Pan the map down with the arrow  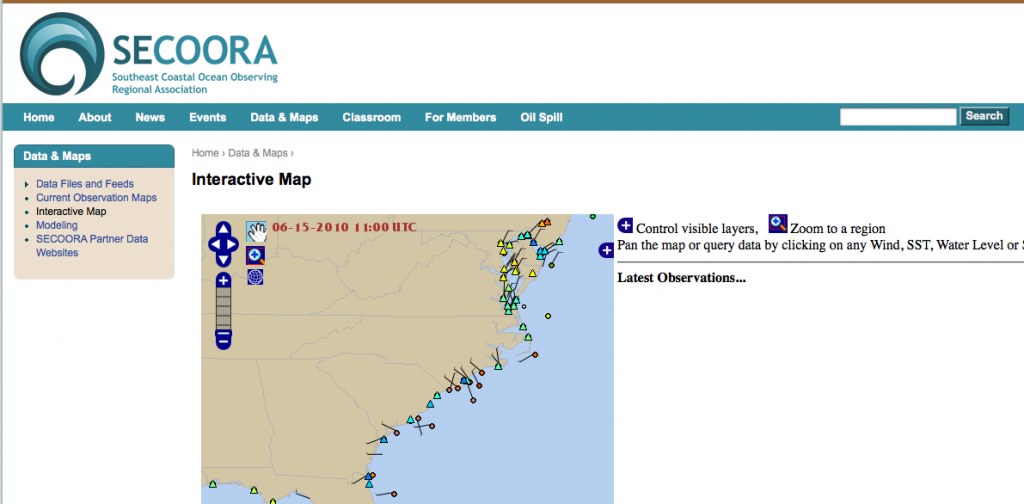point(223,260)
